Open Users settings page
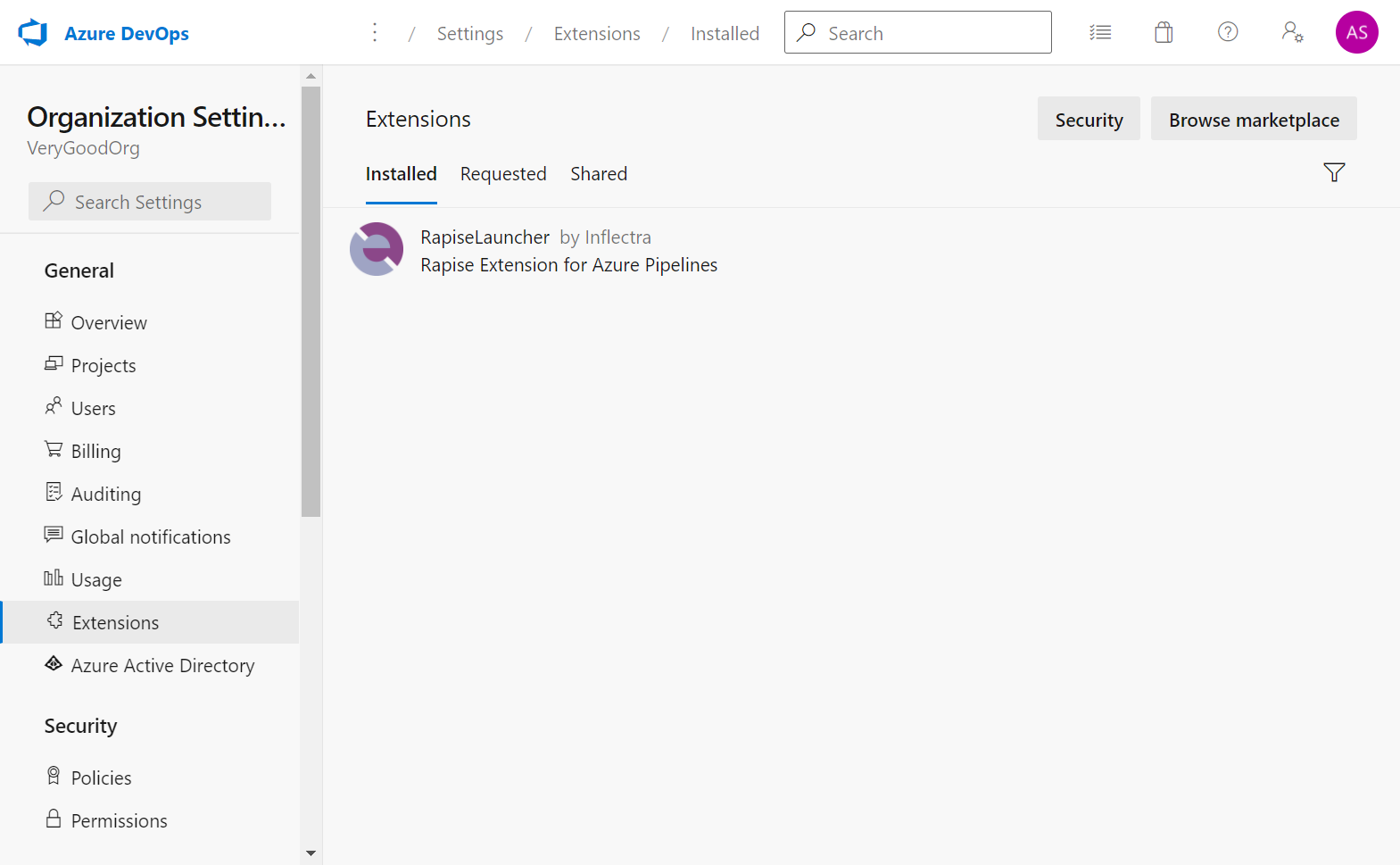 click(94, 409)
